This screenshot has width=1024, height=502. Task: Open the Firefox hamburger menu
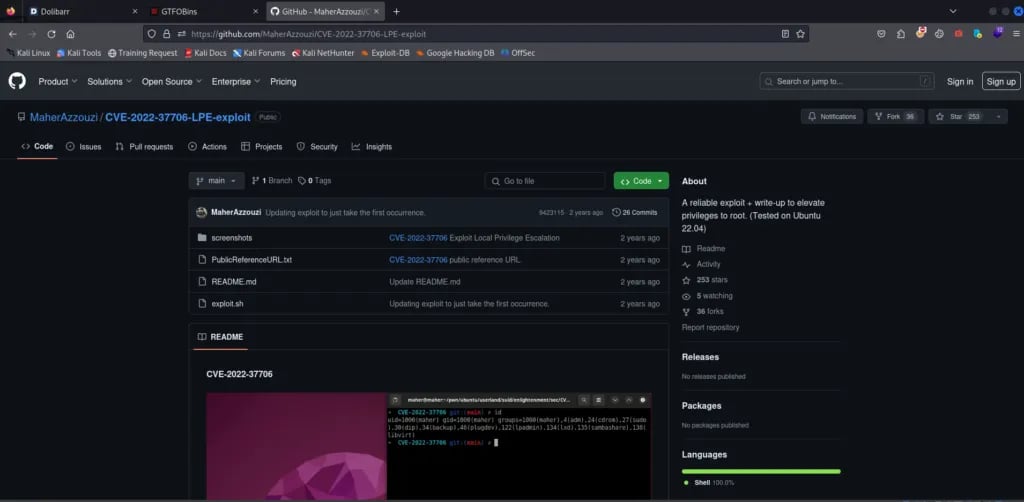pos(1016,34)
